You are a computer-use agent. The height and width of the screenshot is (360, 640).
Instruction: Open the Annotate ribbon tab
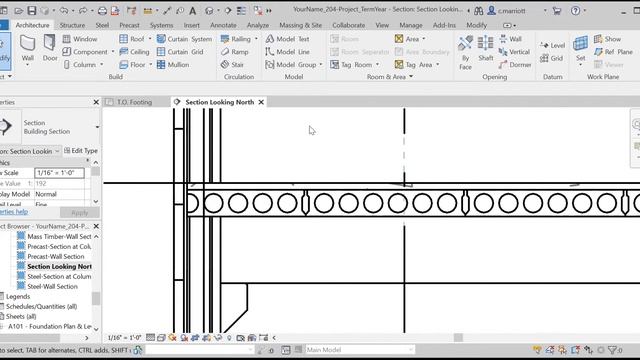[x=223, y=25]
